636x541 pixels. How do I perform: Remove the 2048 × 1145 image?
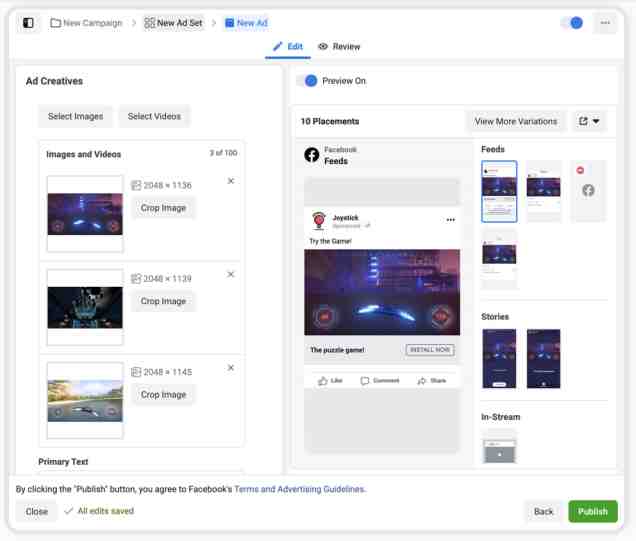[231, 368]
